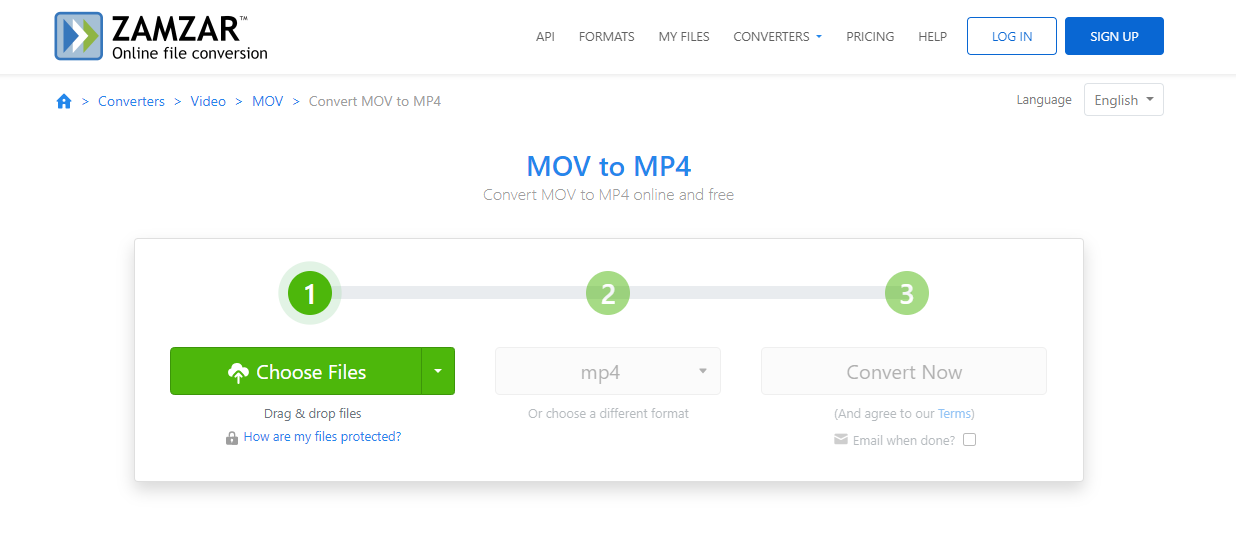
Task: Click the step 1 circle indicator
Action: 309,293
